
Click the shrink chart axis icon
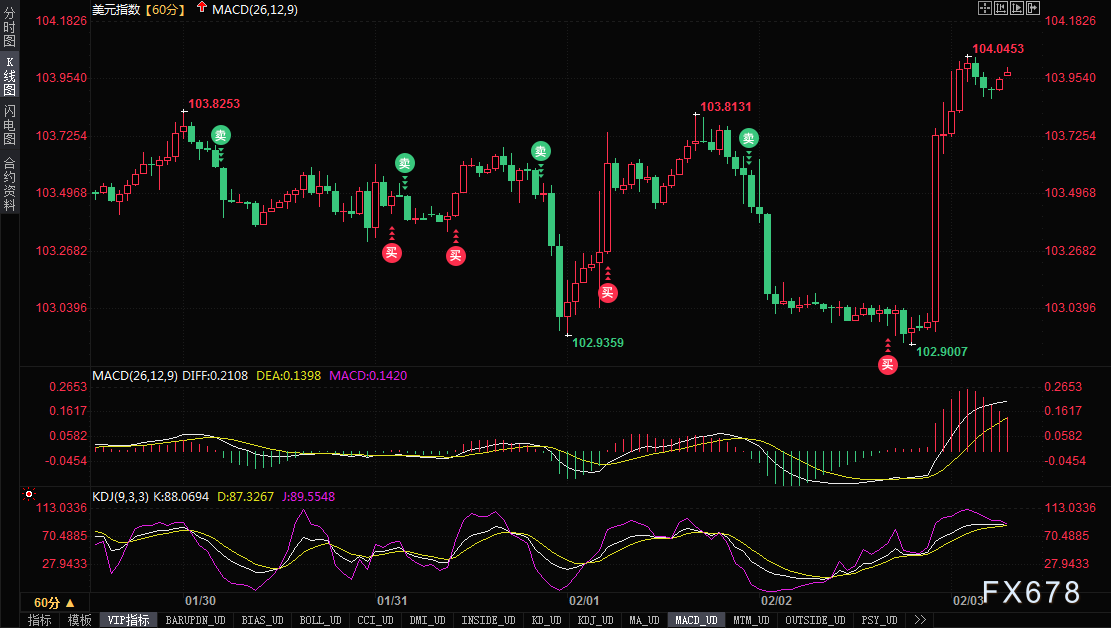pyautogui.click(x=1001, y=8)
